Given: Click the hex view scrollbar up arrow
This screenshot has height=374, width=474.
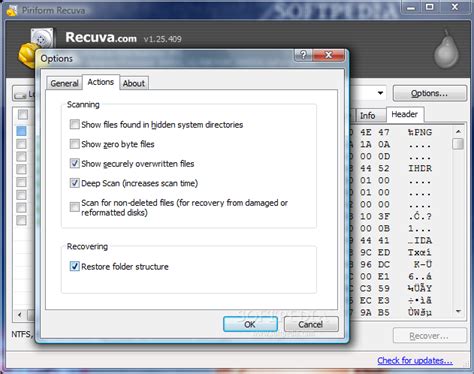Looking at the screenshot, I should (x=459, y=132).
